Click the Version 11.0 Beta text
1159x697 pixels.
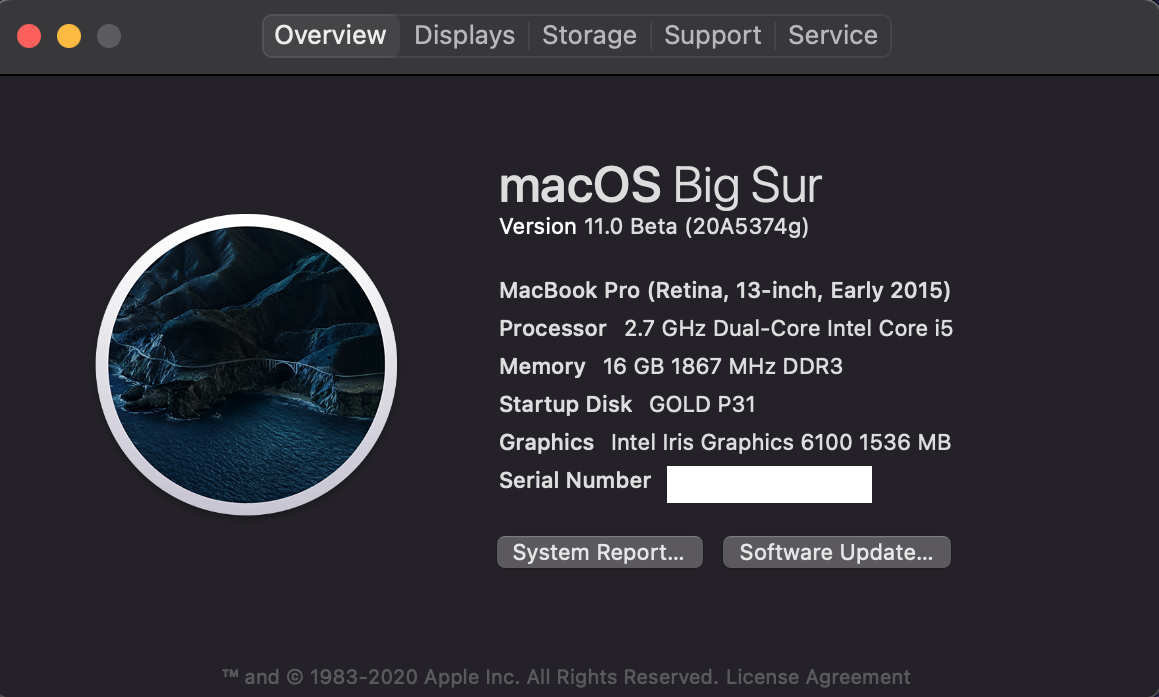[x=654, y=226]
